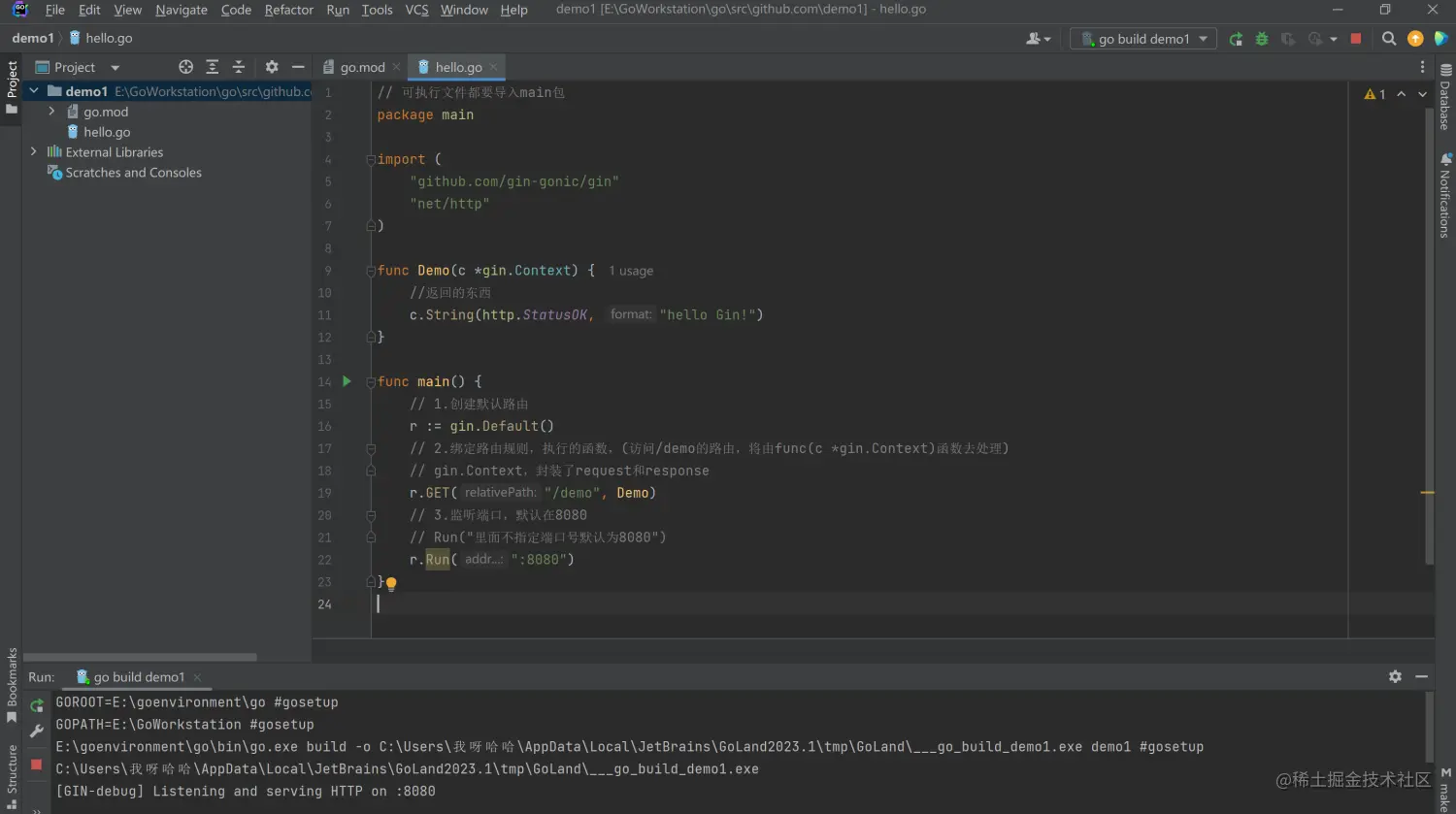
Task: Click the run gutter arrow beside func main
Action: [347, 381]
